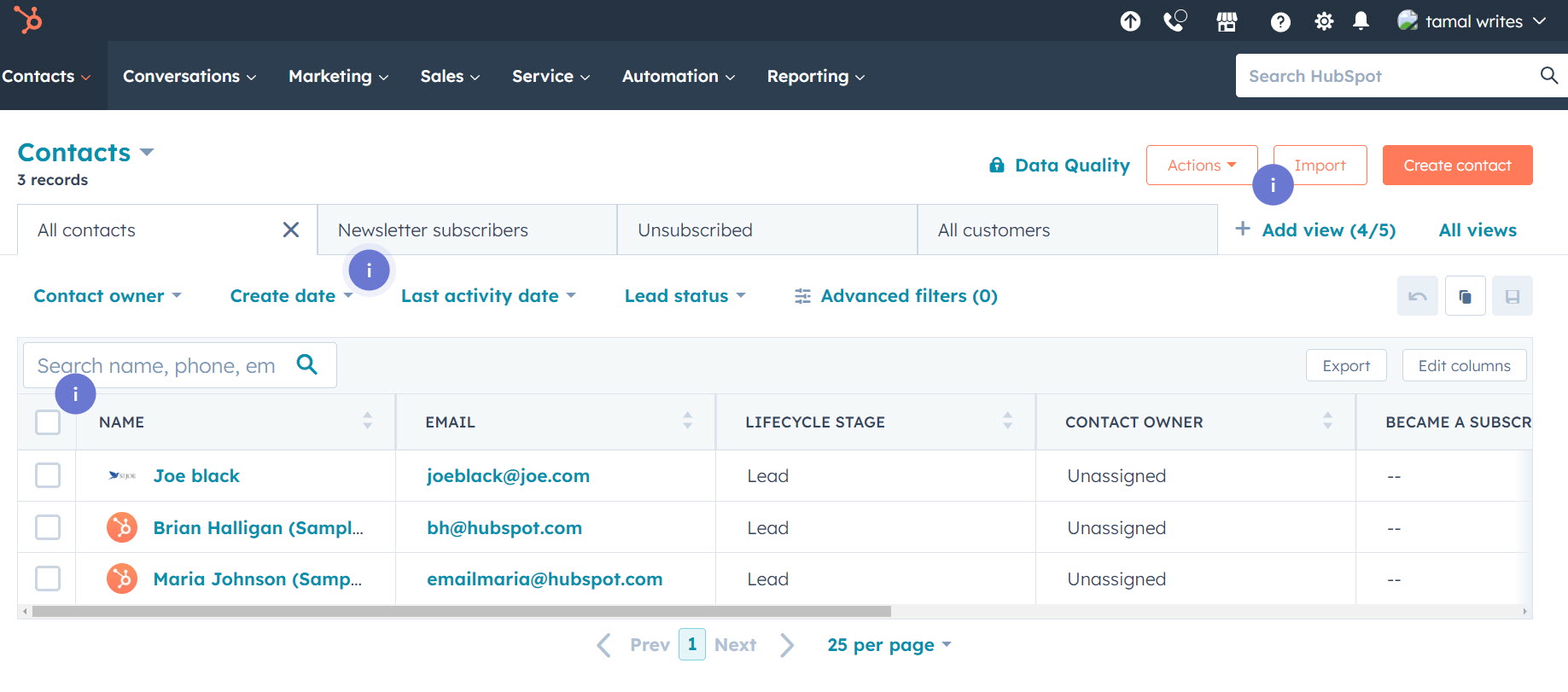Toggle the select-all contacts checkbox

[x=48, y=422]
